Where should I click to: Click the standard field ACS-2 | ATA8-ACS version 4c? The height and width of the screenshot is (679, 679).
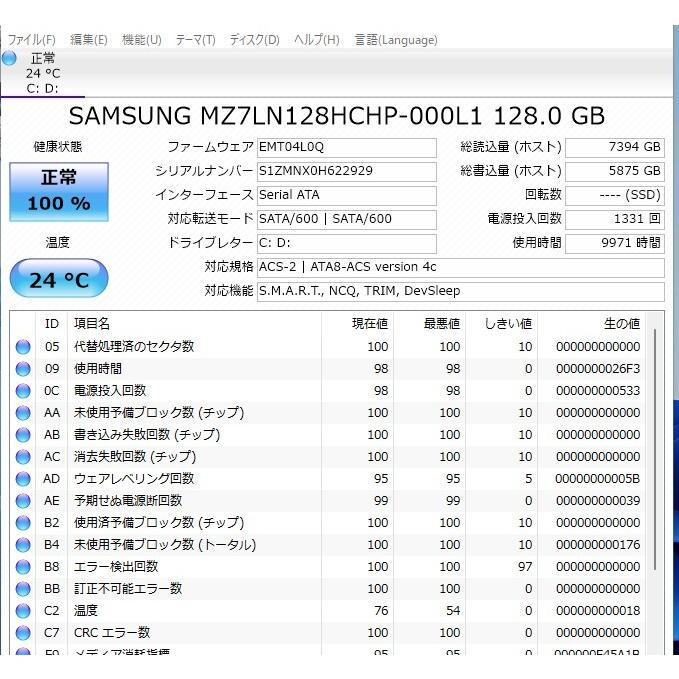coord(461,268)
